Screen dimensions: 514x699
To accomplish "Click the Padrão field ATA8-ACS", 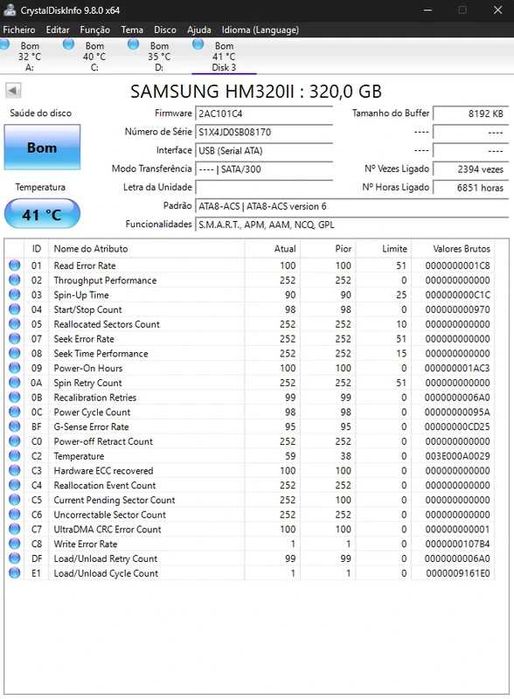I will 352,206.
